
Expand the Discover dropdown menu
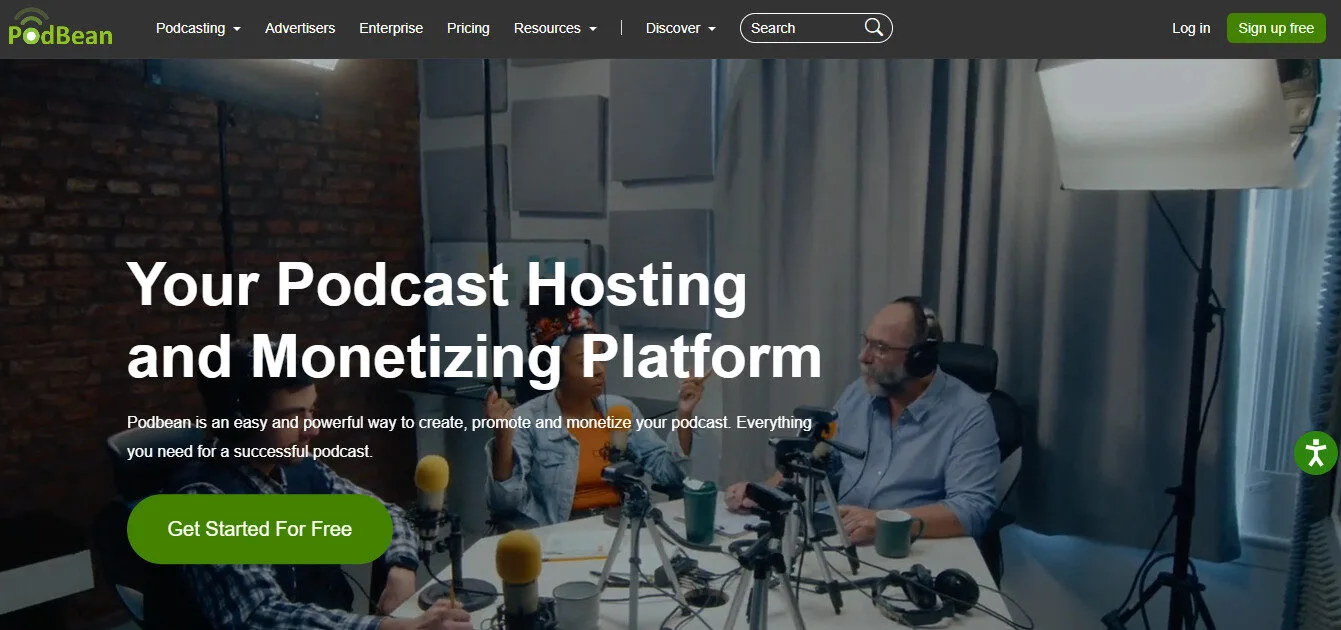(x=673, y=28)
